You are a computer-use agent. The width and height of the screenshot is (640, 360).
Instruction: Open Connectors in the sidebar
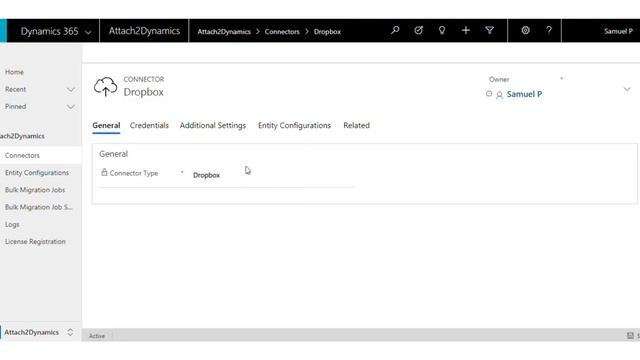pyautogui.click(x=22, y=156)
